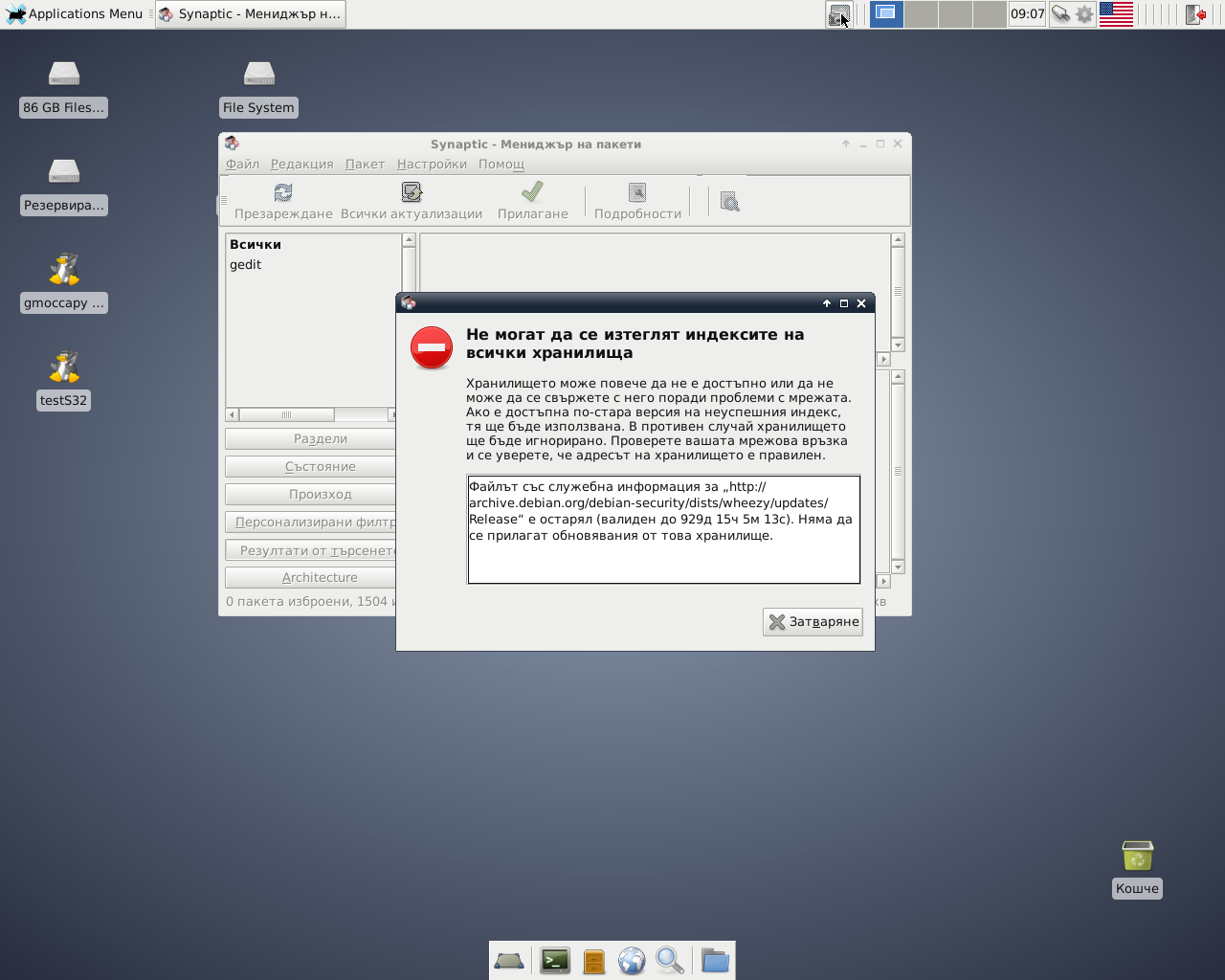This screenshot has height=980, width=1225.
Task: Click the scroll-up arrow of the package list
Action: point(898,240)
